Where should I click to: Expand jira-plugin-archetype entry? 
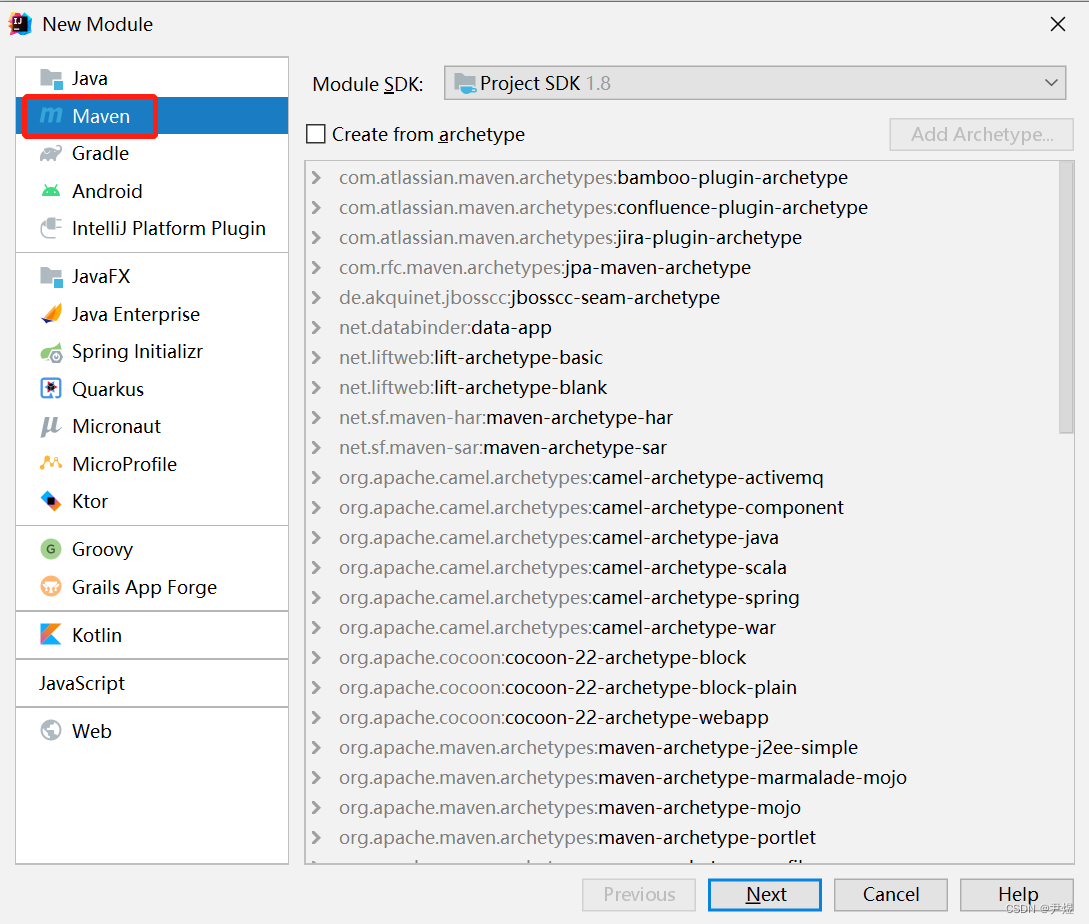[x=317, y=238]
